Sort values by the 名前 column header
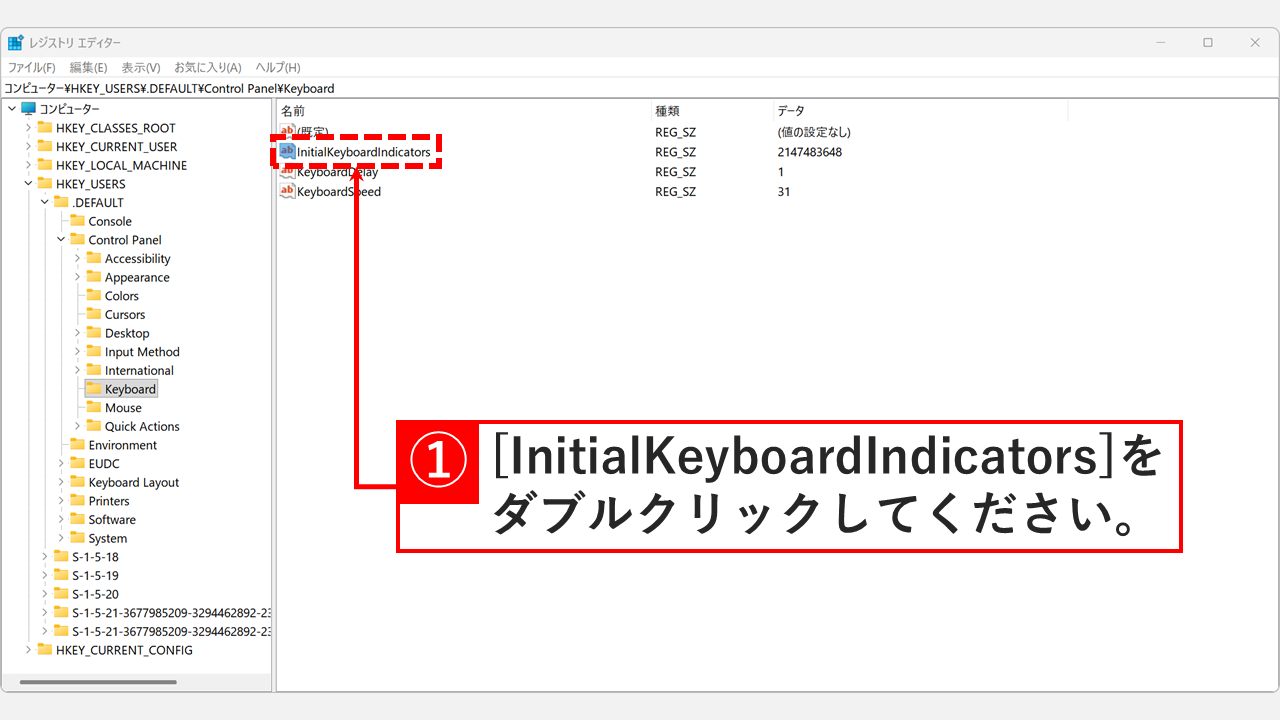Screen dimensions: 1280x720 pyautogui.click(x=291, y=110)
